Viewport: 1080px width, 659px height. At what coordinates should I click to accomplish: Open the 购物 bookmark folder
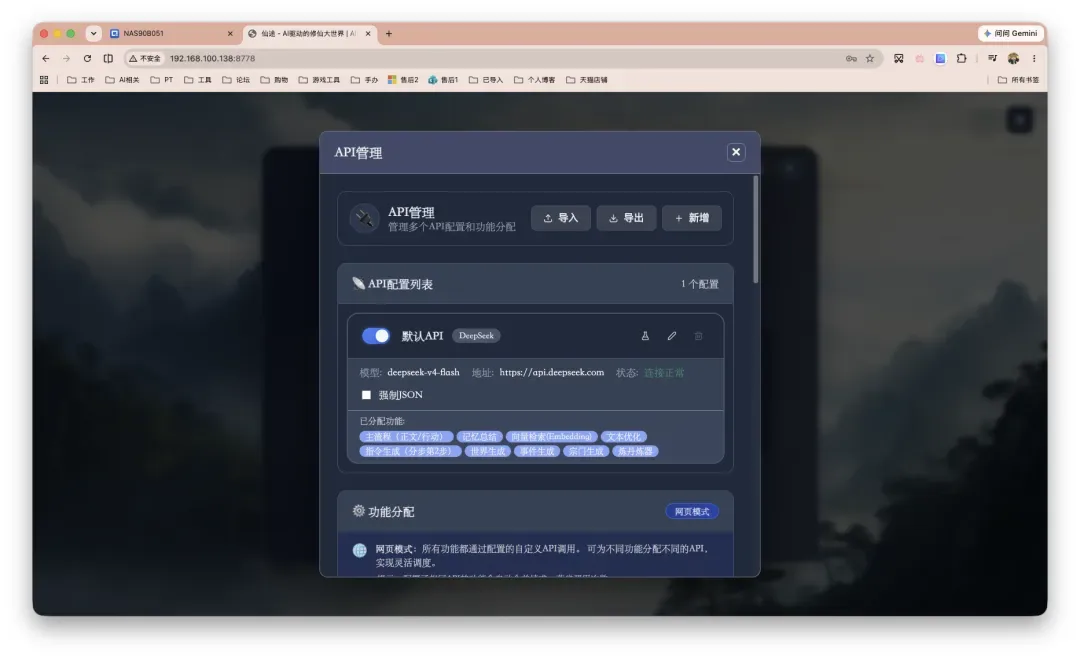point(274,80)
